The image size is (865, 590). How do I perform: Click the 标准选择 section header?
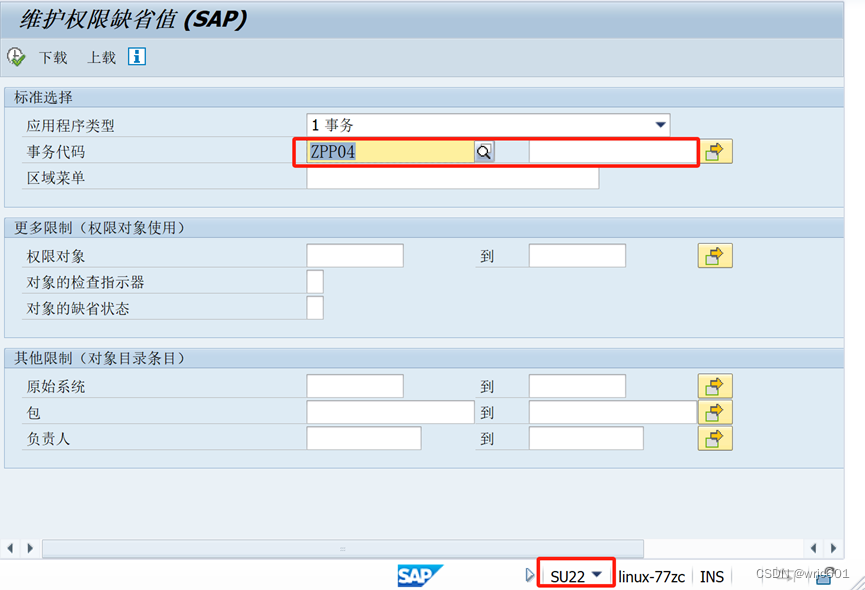424,98
